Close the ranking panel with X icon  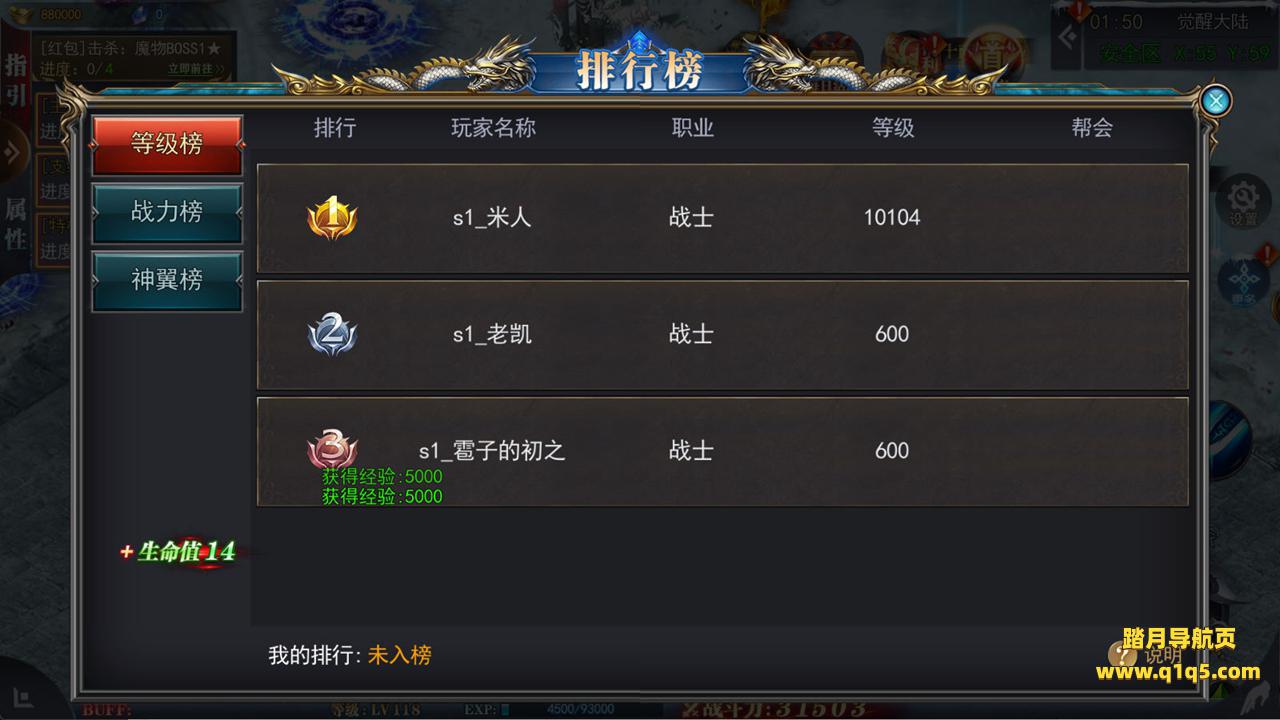[x=1215, y=100]
